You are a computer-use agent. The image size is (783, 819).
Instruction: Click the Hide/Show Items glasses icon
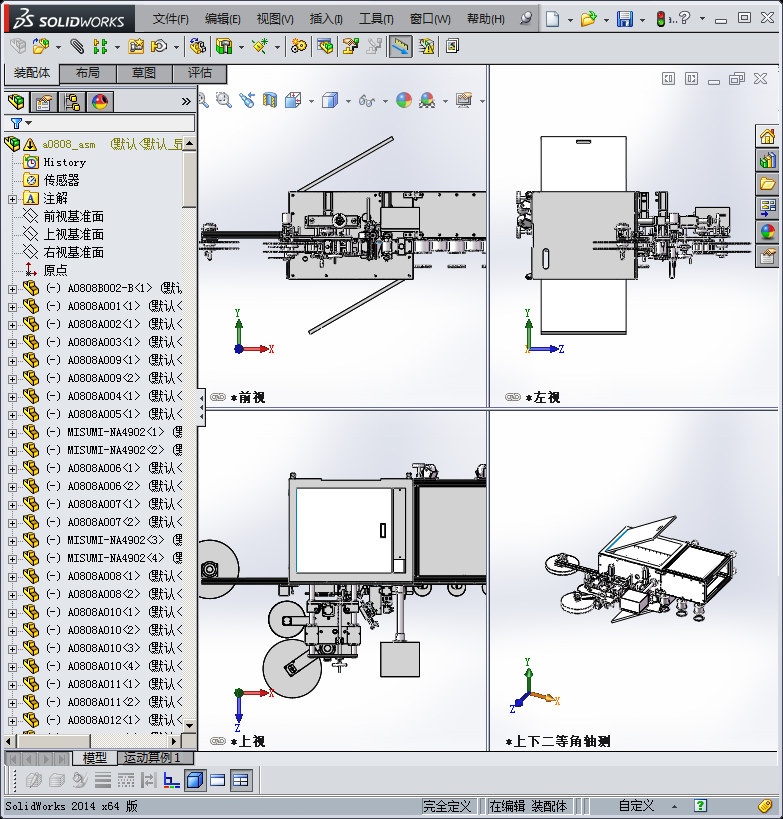click(x=367, y=100)
